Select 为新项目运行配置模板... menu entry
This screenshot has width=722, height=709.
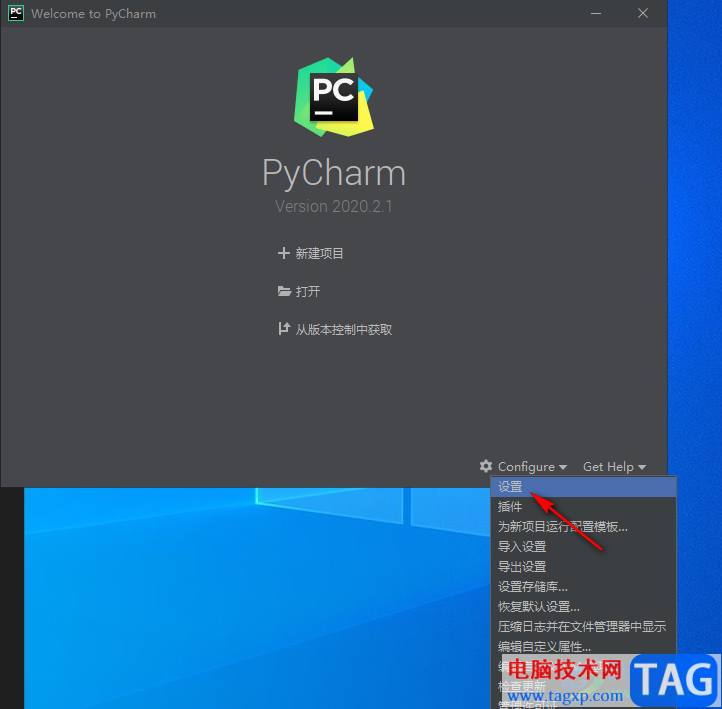pyautogui.click(x=583, y=527)
